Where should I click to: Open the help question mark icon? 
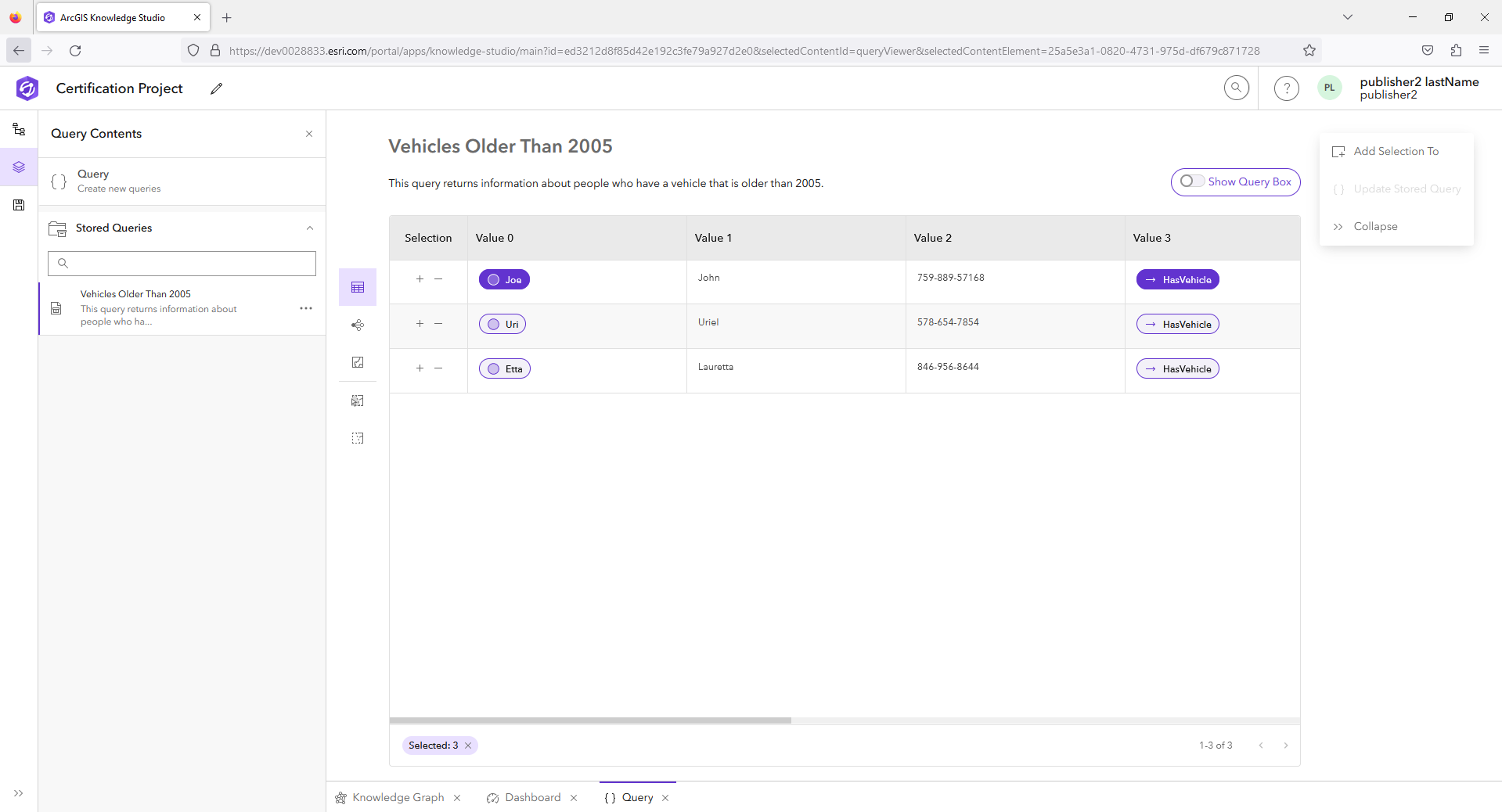[x=1286, y=88]
